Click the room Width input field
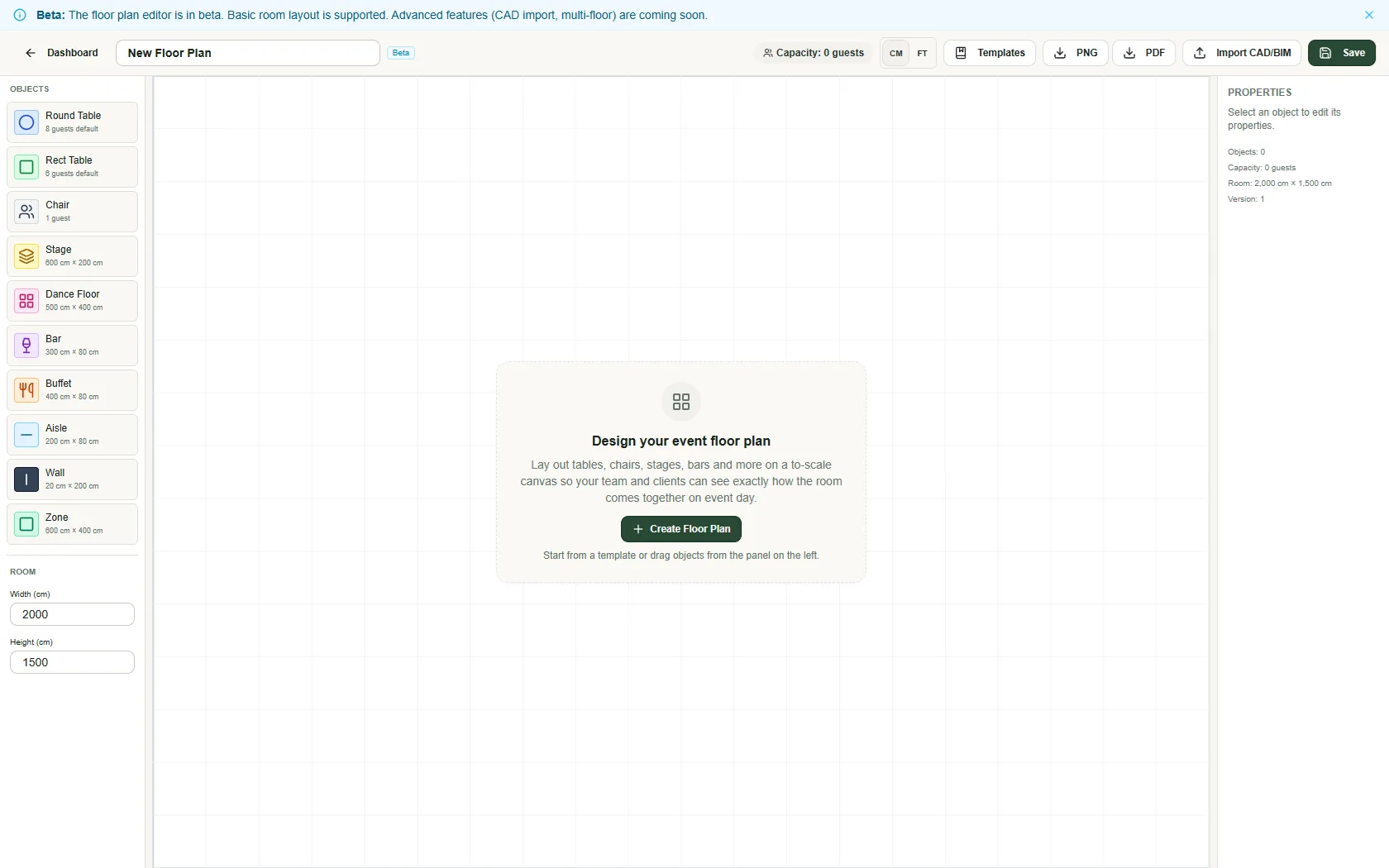Screen dimensions: 1389x868 pos(72,614)
